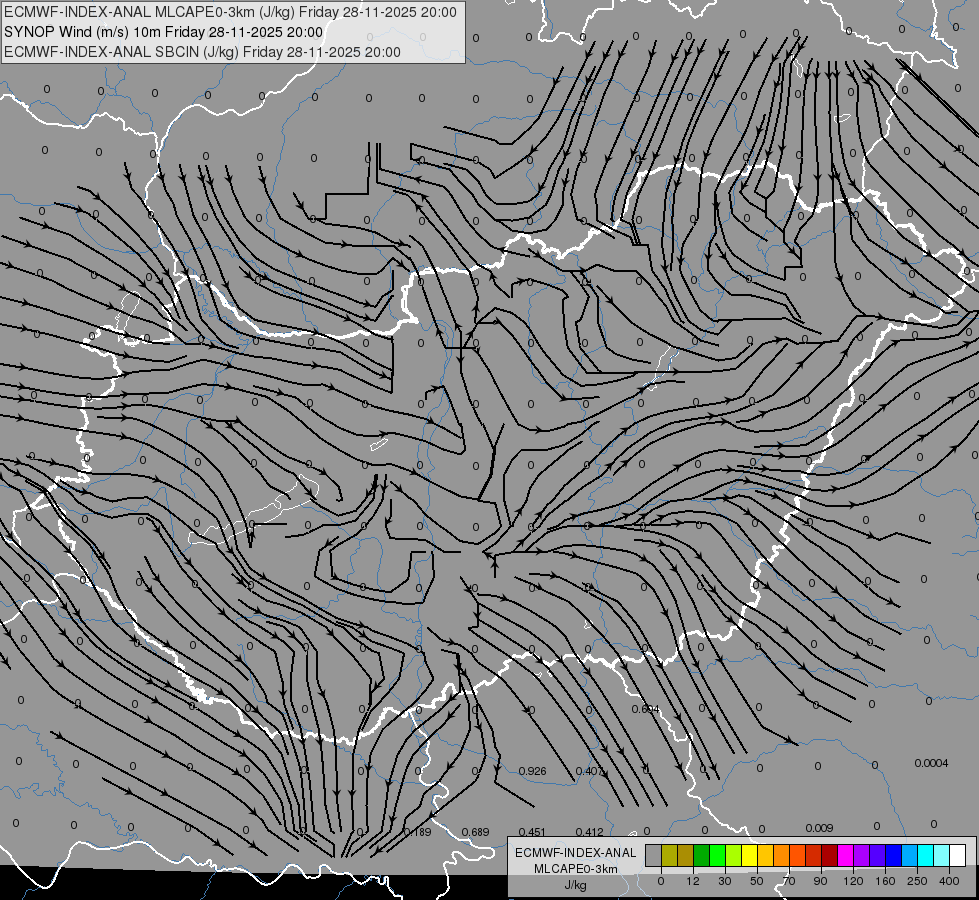
Task: Select the J/kg unit label in the legend
Action: click(576, 885)
